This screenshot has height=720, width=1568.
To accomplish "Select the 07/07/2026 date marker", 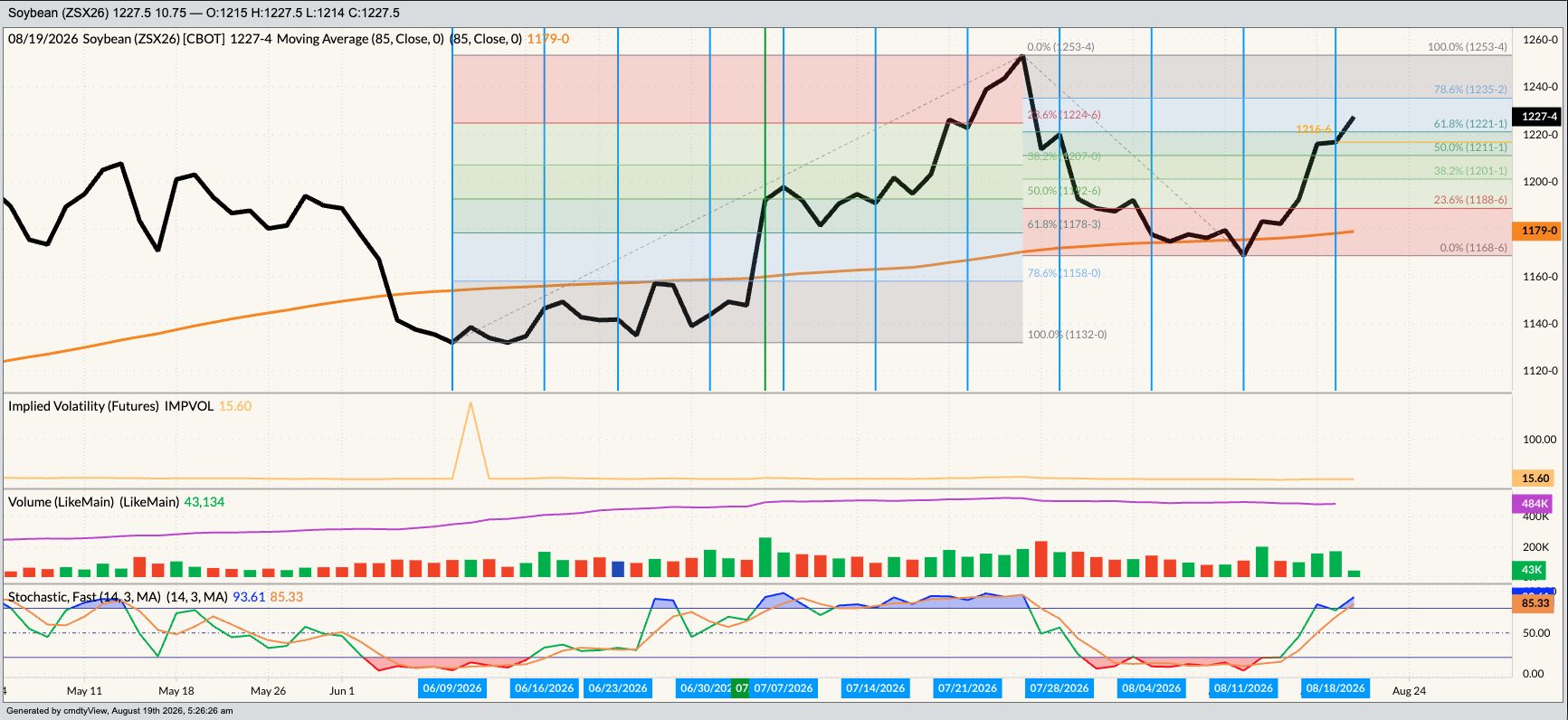I will click(784, 688).
